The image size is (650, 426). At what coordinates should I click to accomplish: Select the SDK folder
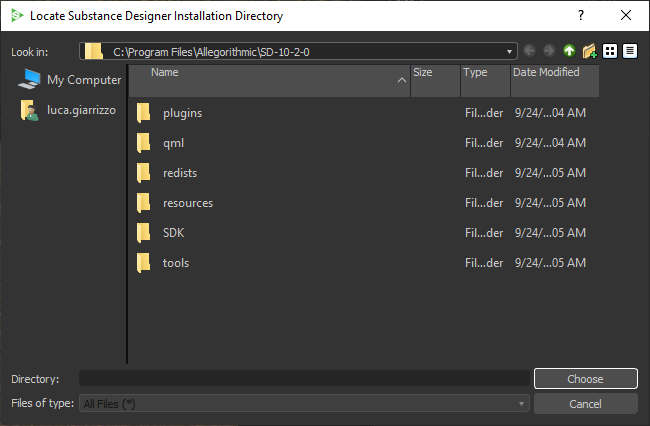[x=173, y=232]
